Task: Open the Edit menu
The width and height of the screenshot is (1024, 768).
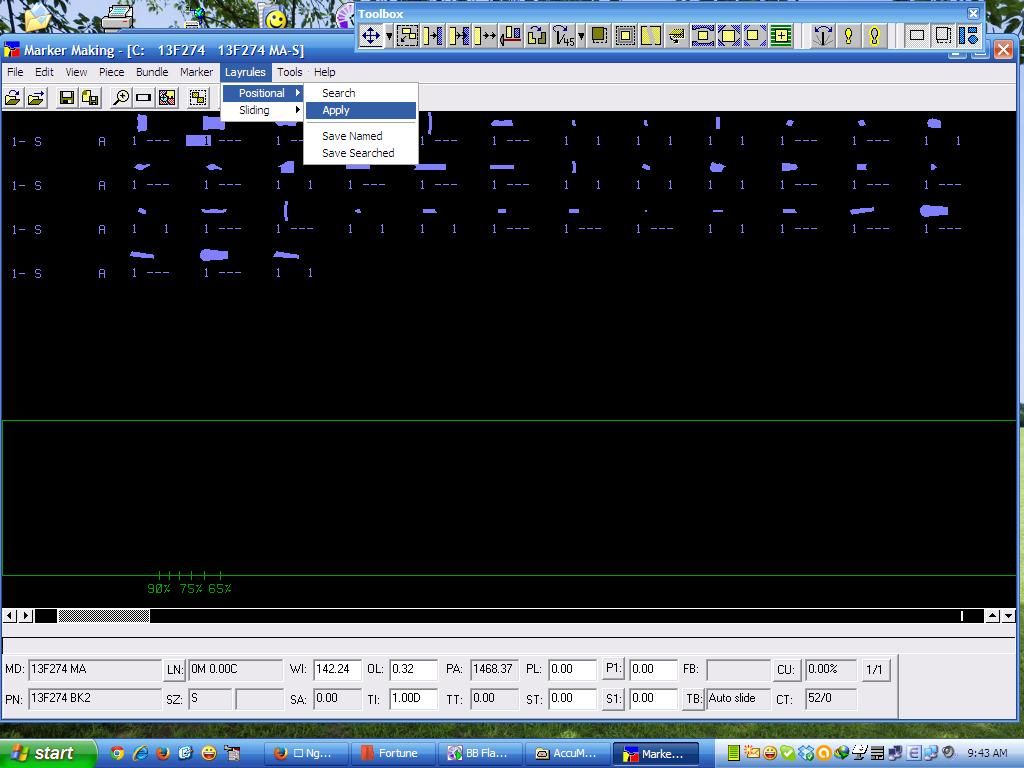Action: click(44, 72)
